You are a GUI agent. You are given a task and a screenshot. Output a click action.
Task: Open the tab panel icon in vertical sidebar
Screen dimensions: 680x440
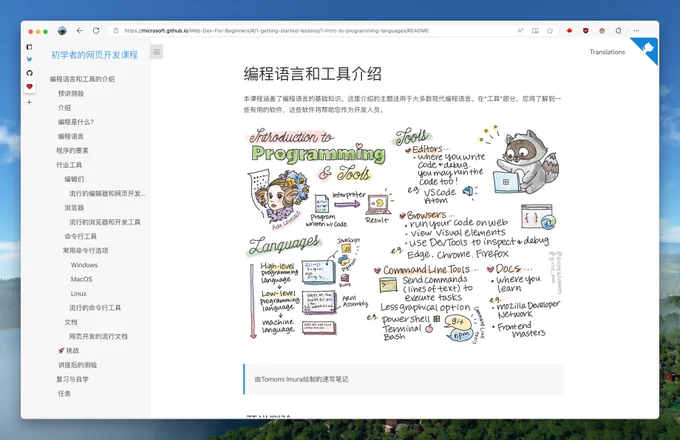click(29, 47)
